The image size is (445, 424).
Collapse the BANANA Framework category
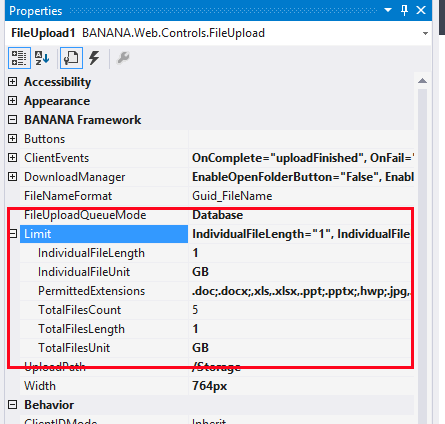coord(12,119)
